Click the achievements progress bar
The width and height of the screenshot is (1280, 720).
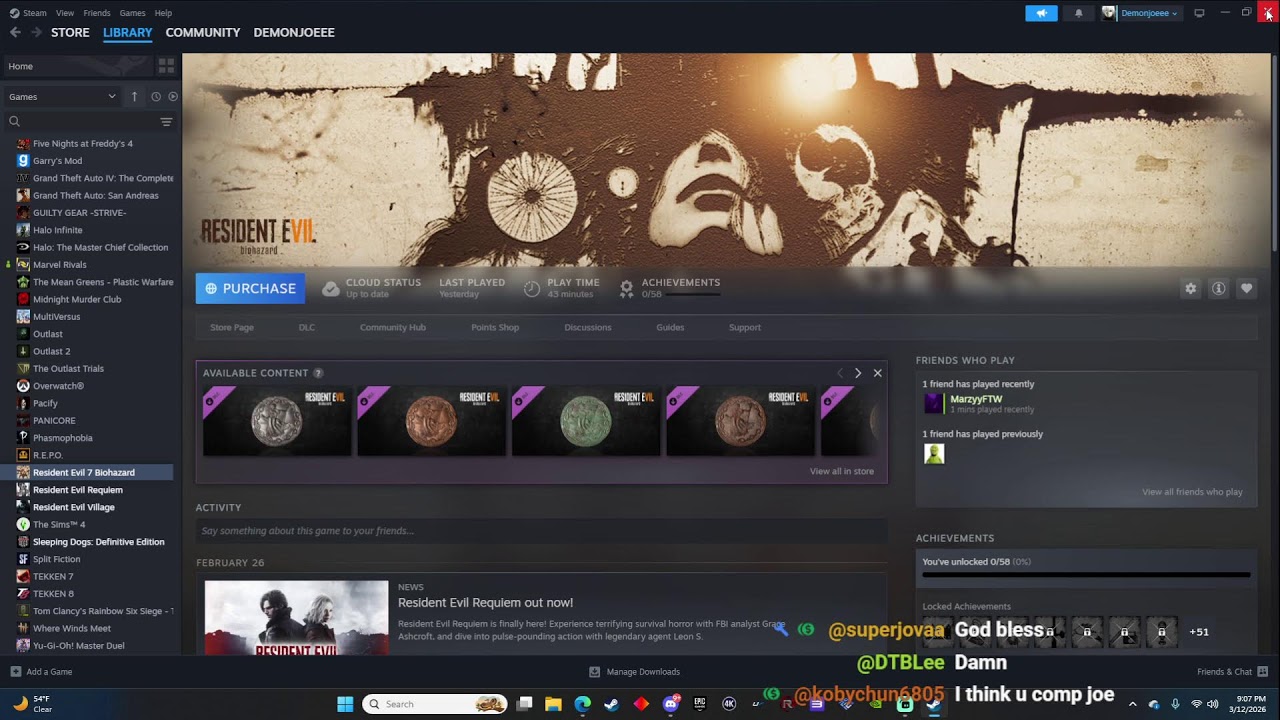1086,575
